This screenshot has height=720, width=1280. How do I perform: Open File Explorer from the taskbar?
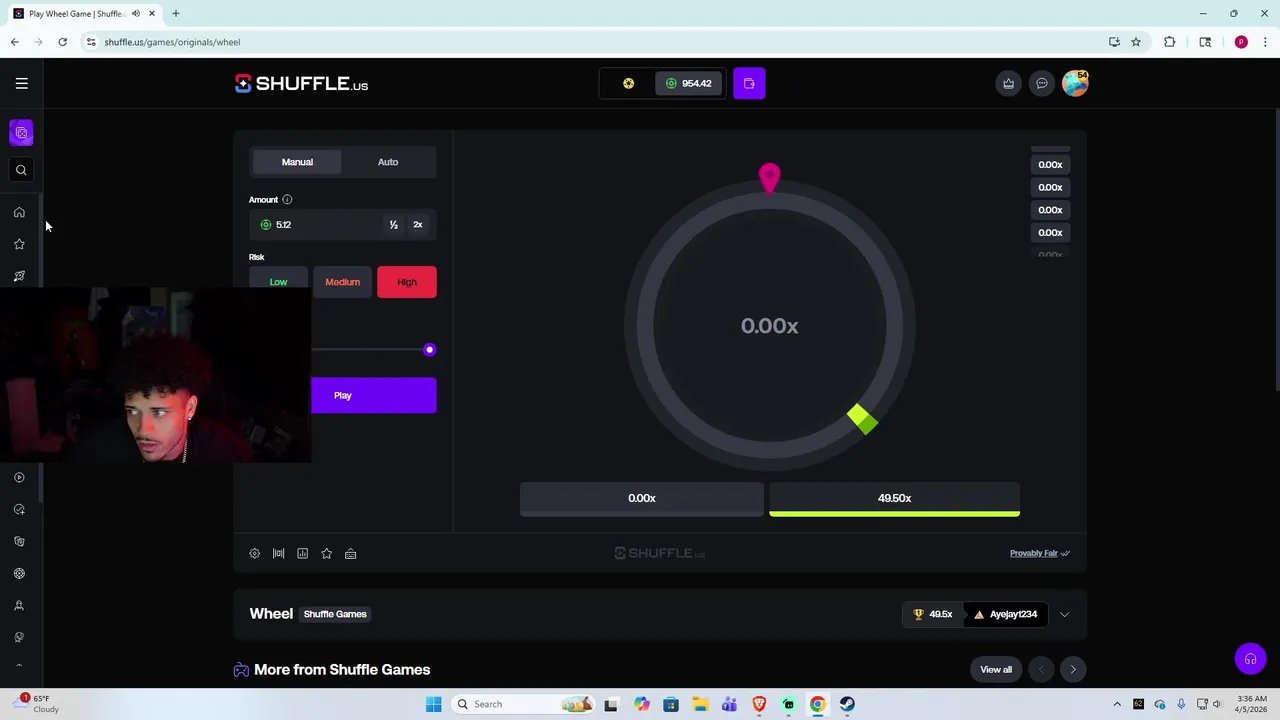click(x=700, y=704)
